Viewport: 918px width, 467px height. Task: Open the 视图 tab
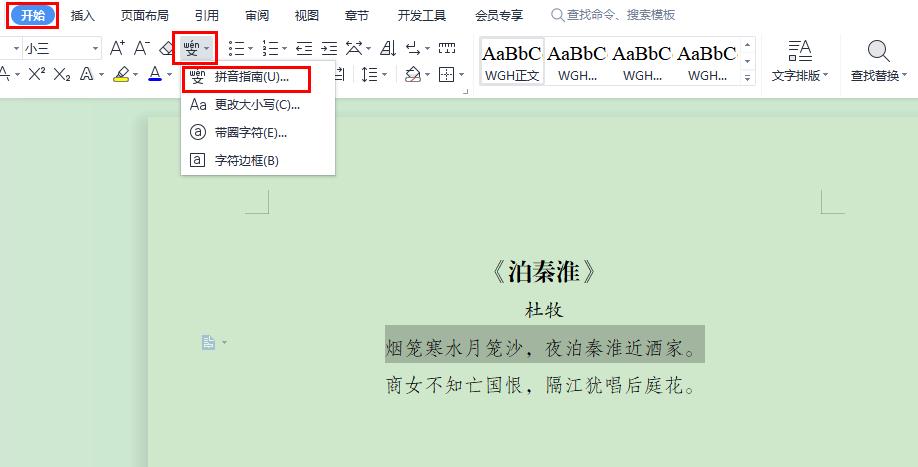307,16
